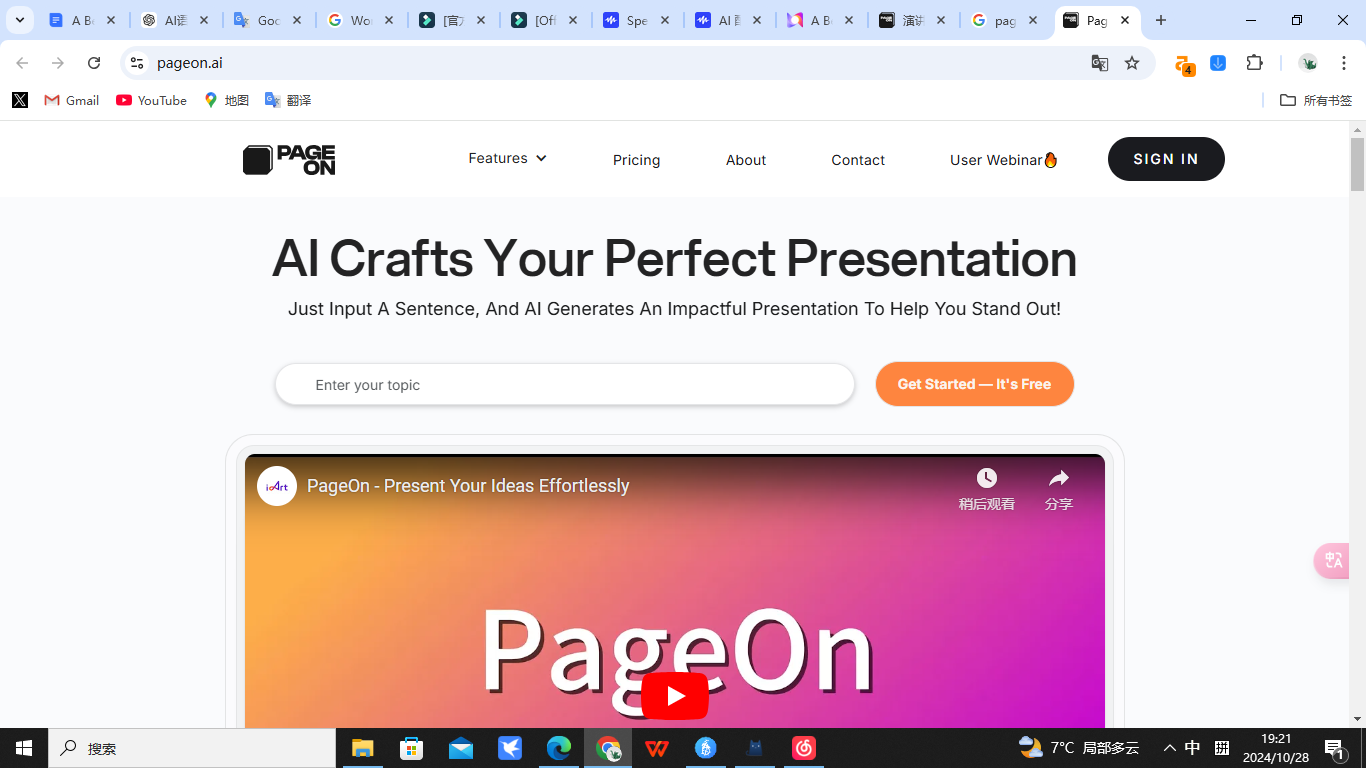Viewport: 1366px width, 768px height.
Task: Click the page vertical scrollbar thumb
Action: point(1357,164)
